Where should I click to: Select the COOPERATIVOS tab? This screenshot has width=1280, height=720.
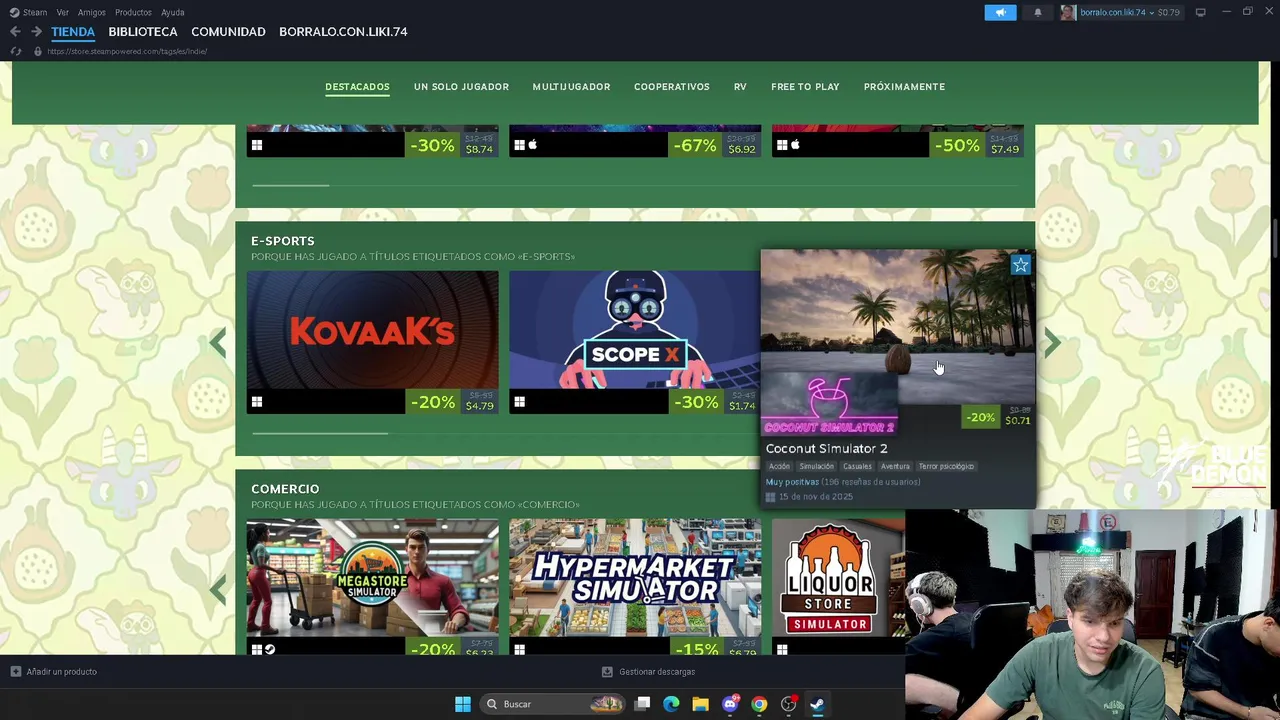point(672,87)
